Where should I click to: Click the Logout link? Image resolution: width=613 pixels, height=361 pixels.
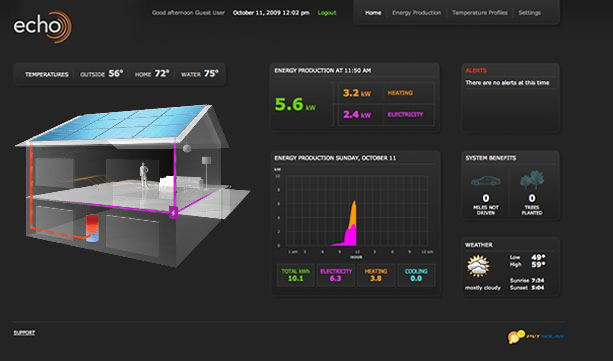(327, 13)
